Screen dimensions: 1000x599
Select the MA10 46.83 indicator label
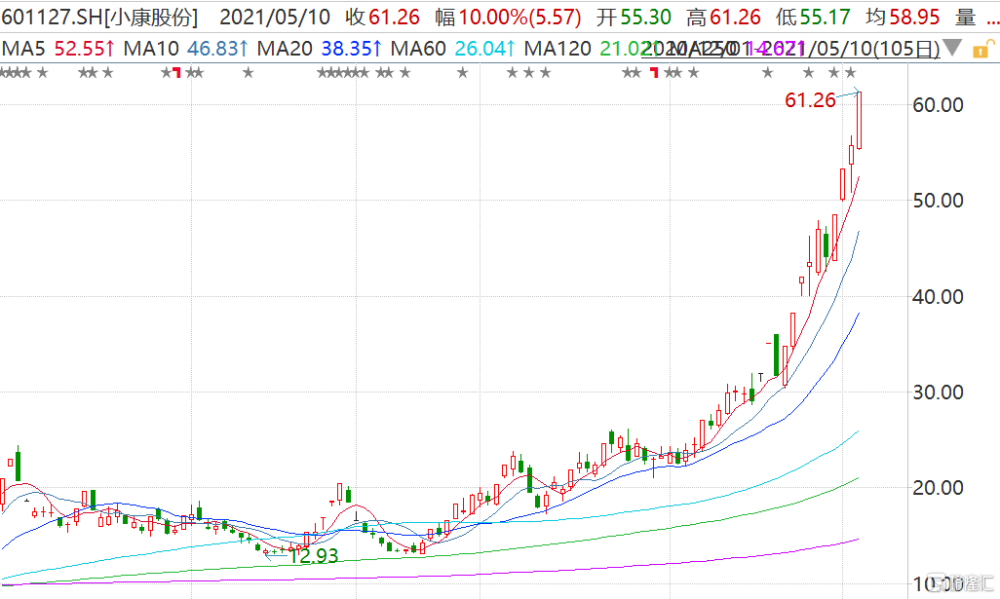186,48
